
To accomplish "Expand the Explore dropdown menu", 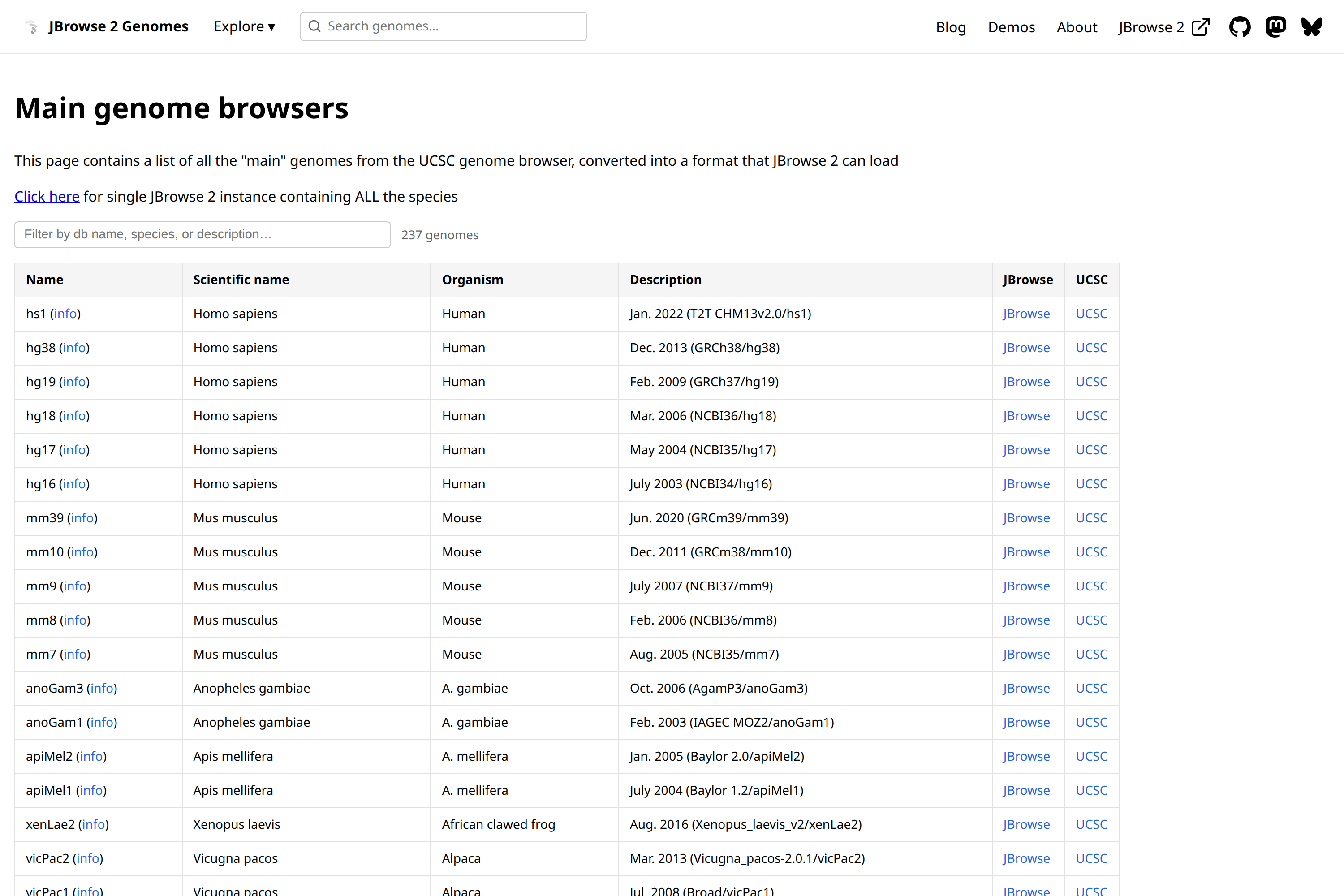I will pyautogui.click(x=244, y=27).
